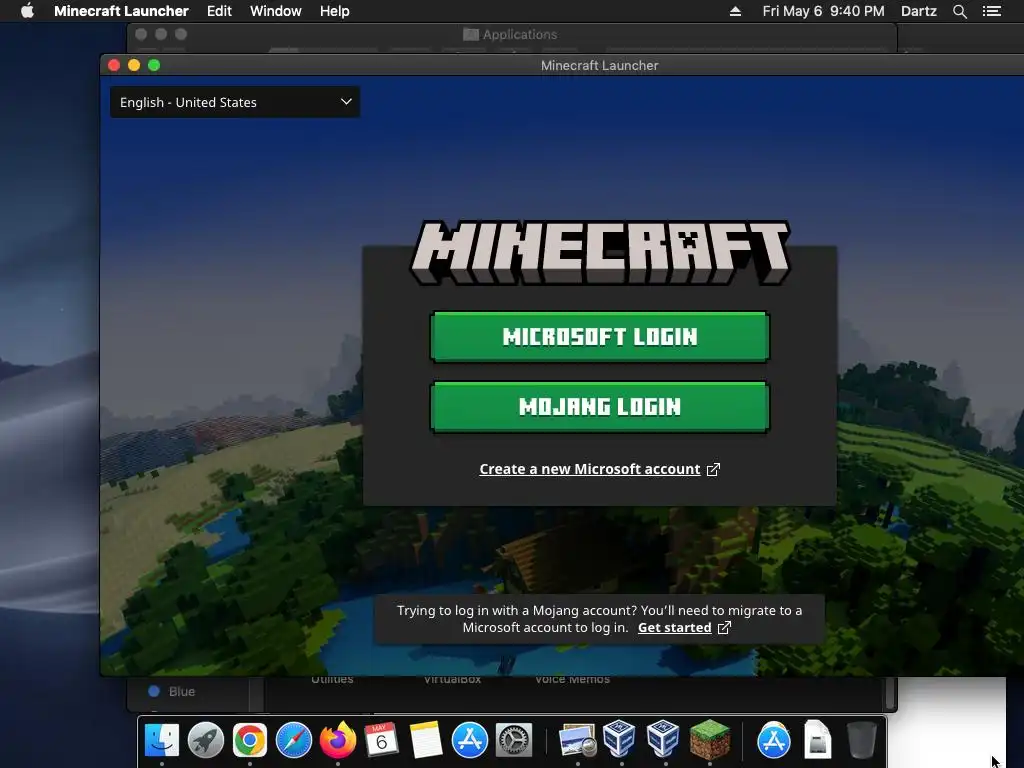Click the external-link icon beside Get started
Screen dimensions: 1024x768
tap(724, 628)
